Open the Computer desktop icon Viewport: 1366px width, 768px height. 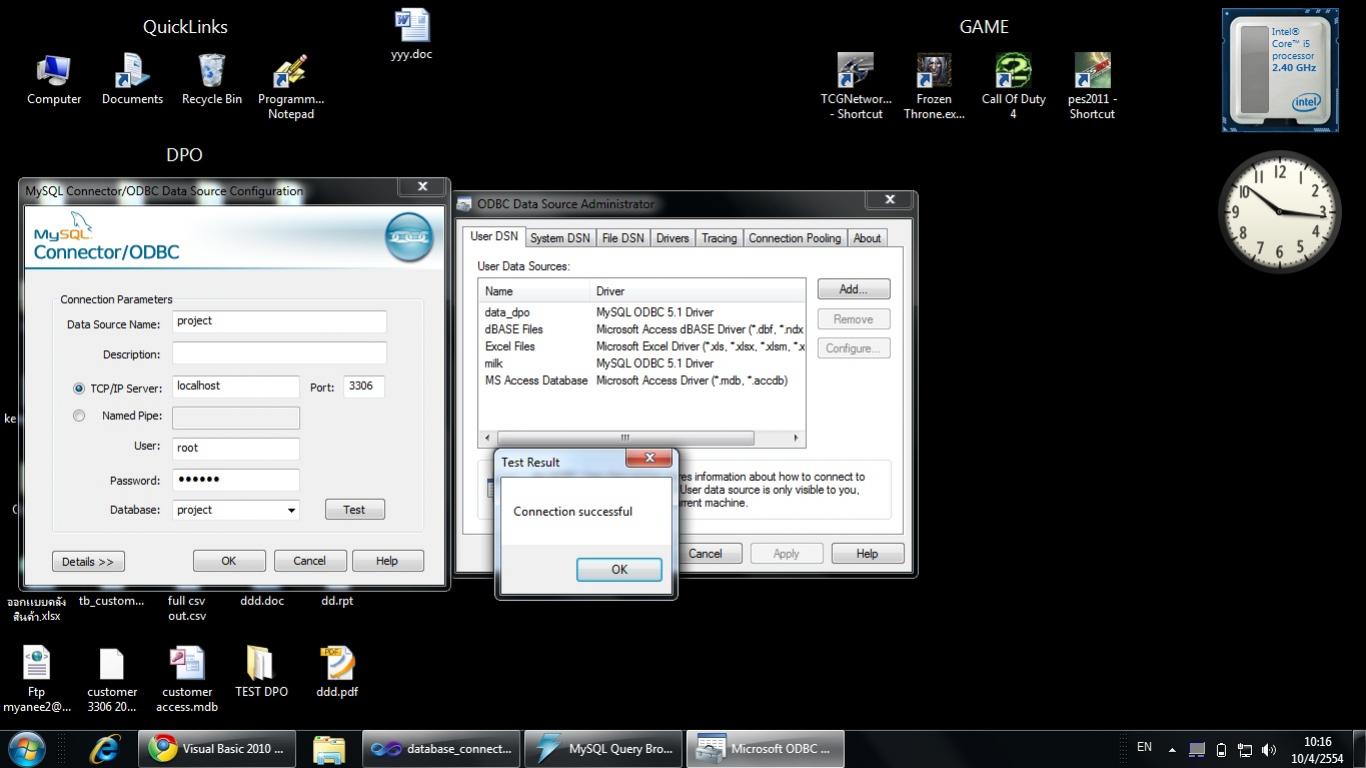54,79
